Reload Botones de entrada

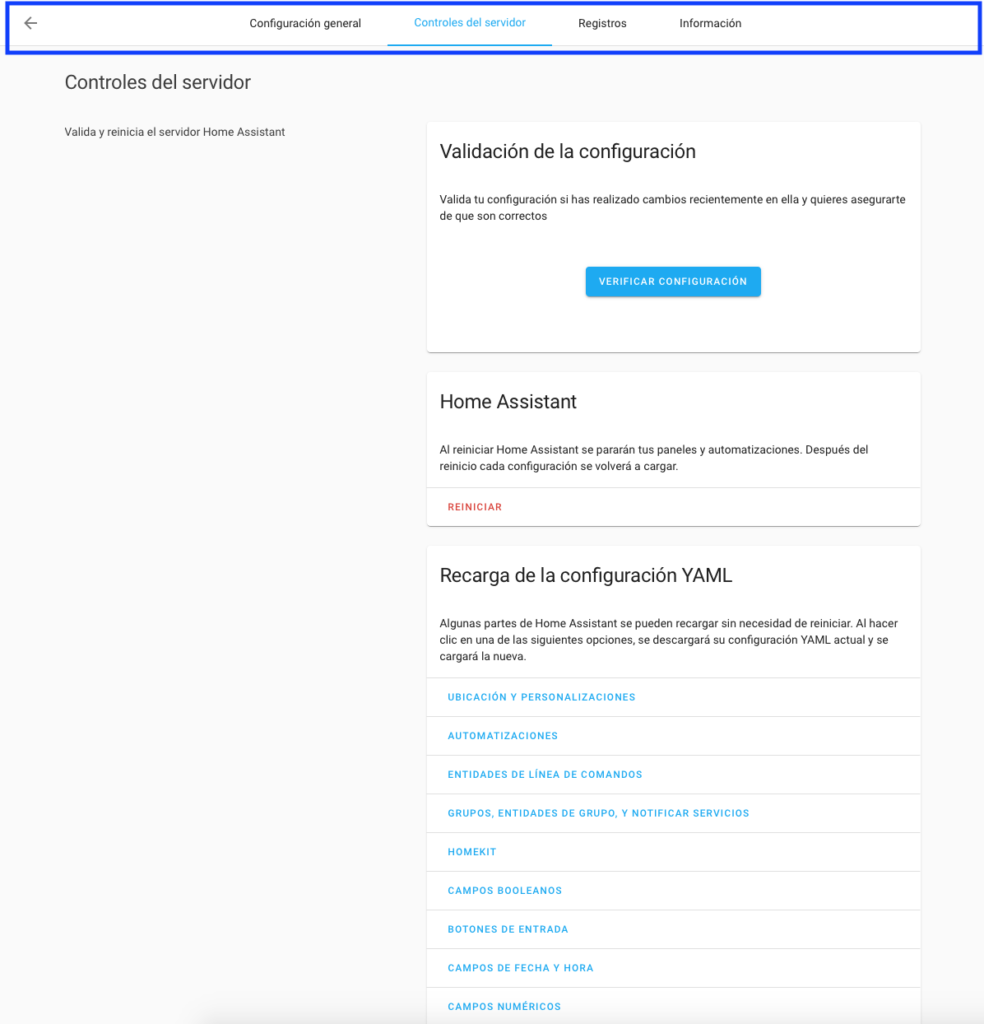(x=508, y=930)
